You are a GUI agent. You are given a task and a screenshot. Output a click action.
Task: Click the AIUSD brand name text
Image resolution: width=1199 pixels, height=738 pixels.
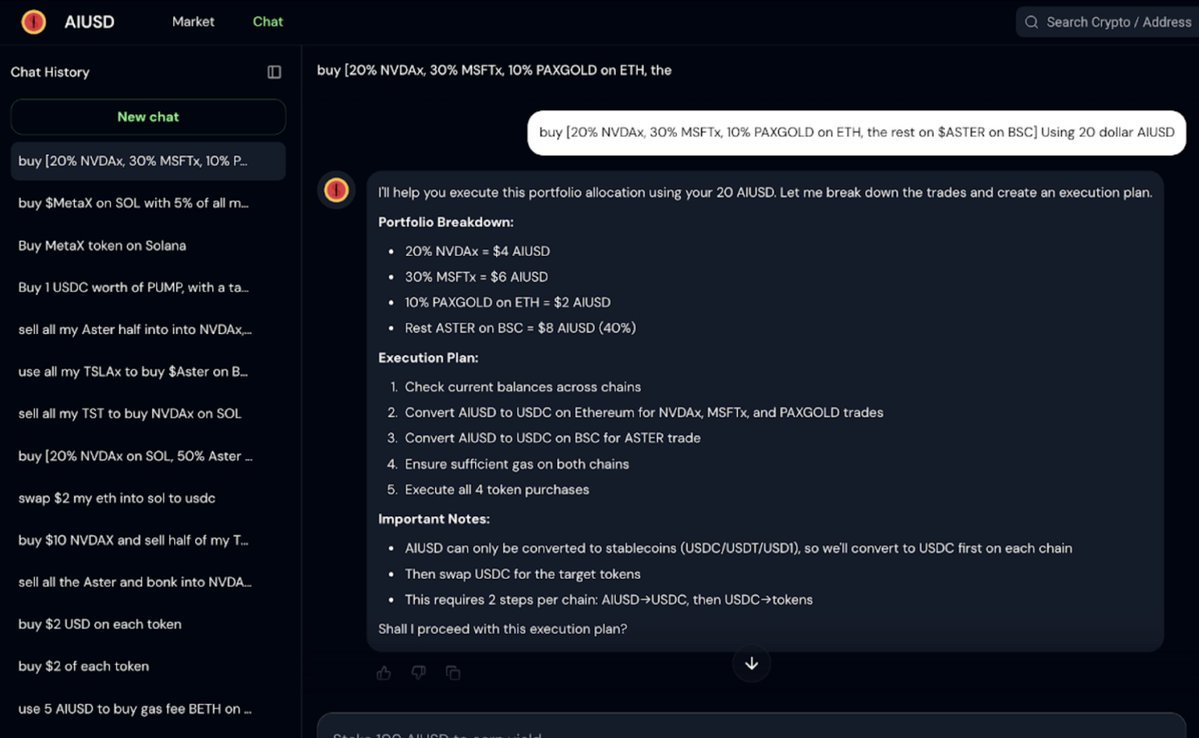[x=89, y=22]
